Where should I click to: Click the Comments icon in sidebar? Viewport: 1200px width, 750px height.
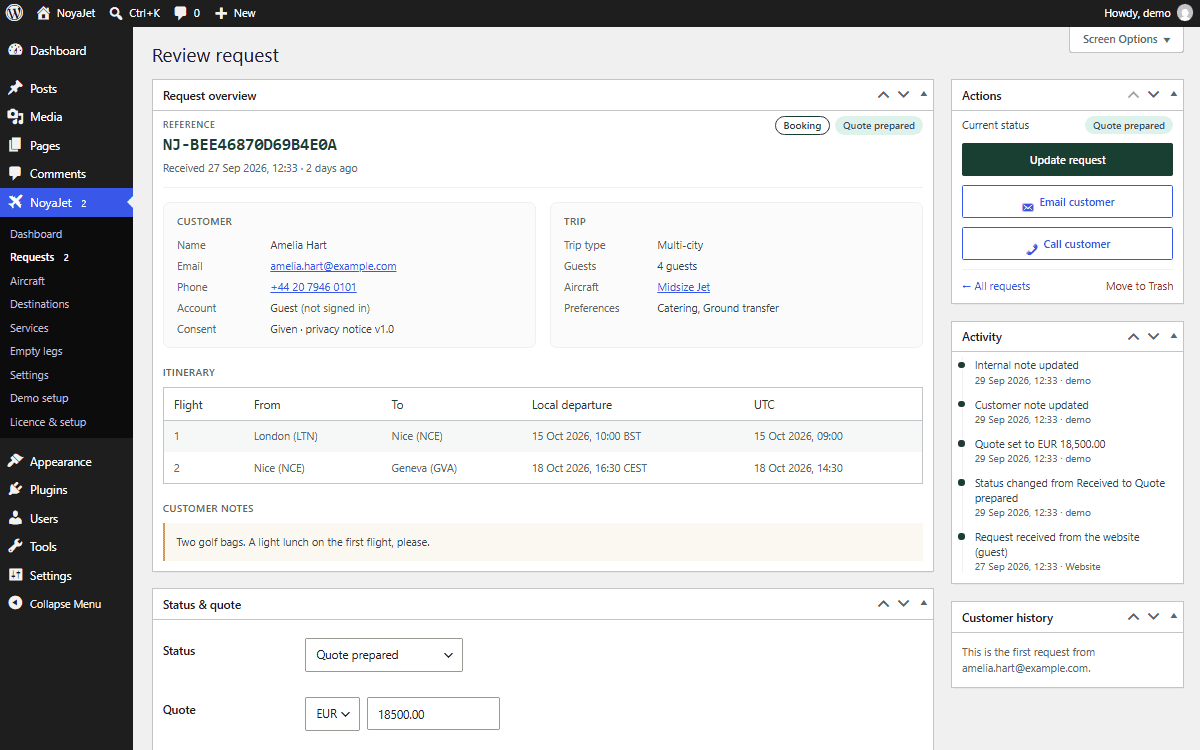tap(15, 174)
